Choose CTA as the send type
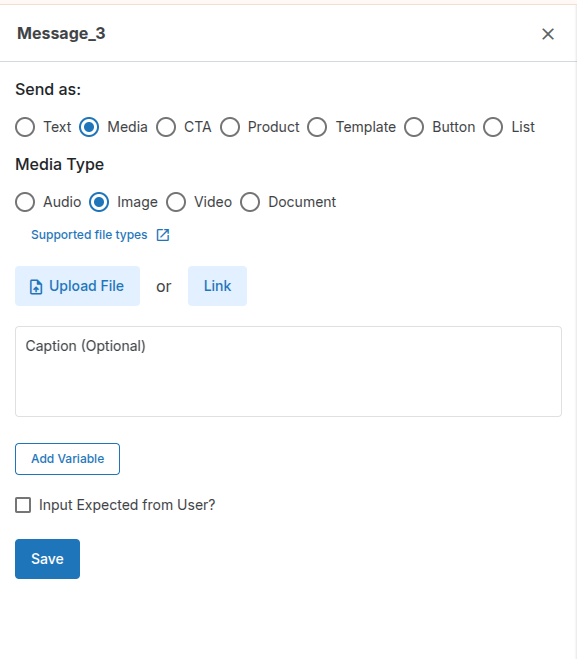Image resolution: width=577 pixels, height=659 pixels. [166, 127]
